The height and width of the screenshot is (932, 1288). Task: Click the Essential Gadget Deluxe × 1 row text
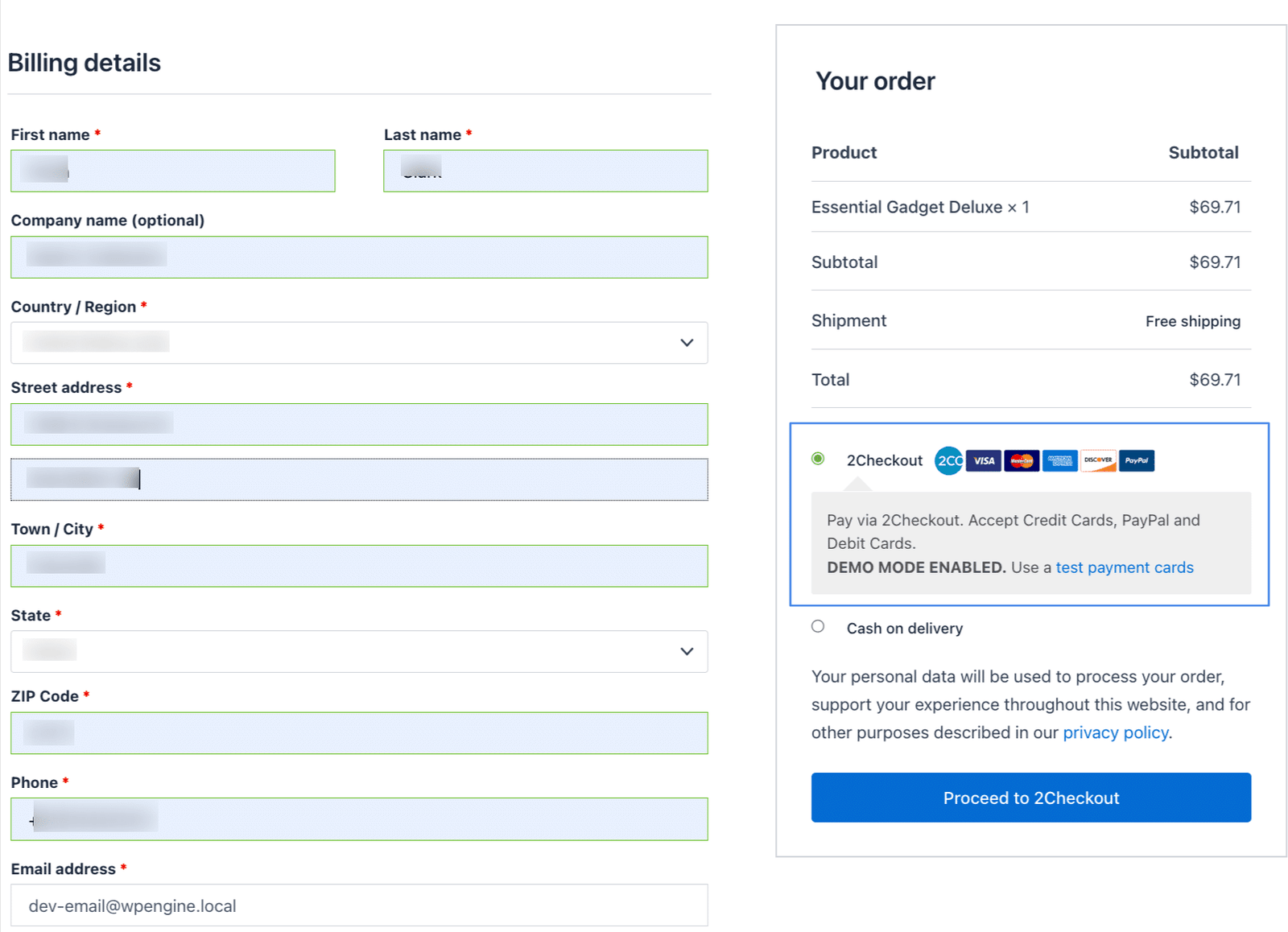pyautogui.click(x=920, y=207)
